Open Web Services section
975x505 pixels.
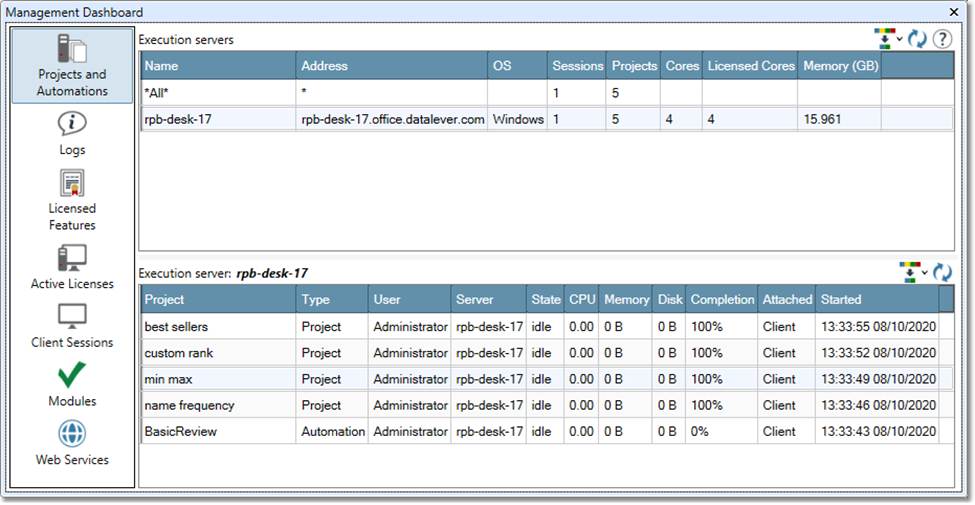(72, 443)
